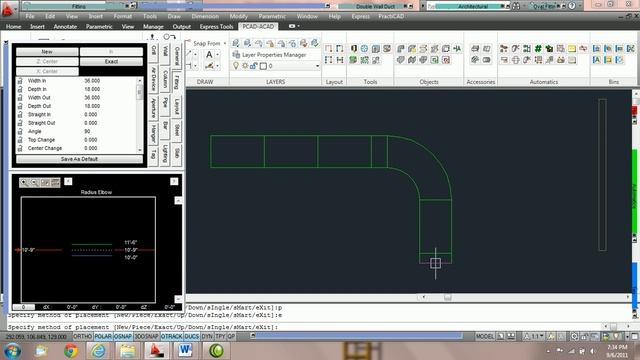Toggle 3DOSNAP in status bar

click(147, 336)
